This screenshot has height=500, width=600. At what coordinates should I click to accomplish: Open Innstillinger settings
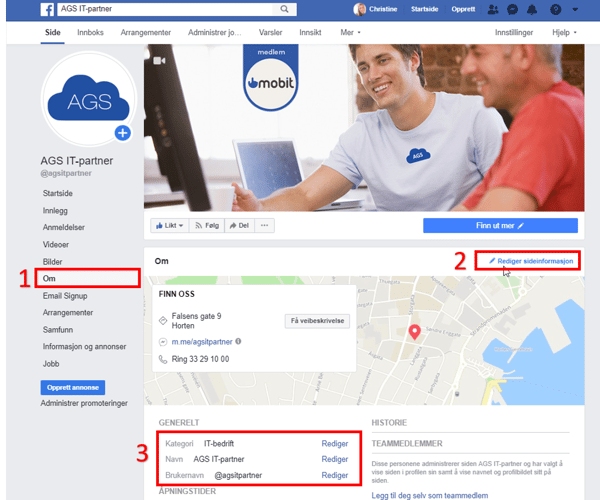click(514, 33)
